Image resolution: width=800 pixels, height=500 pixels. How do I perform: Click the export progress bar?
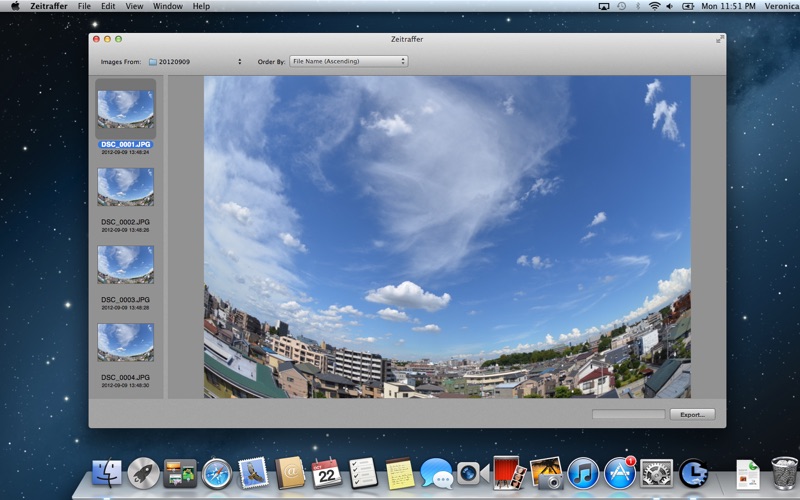pos(627,414)
